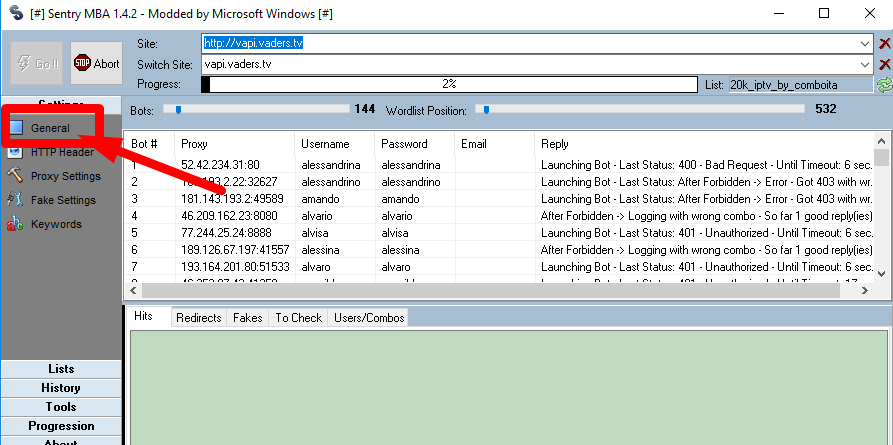Image resolution: width=893 pixels, height=445 pixels.
Task: Click bot 4's Logging with wrong combo reply
Action: (706, 216)
